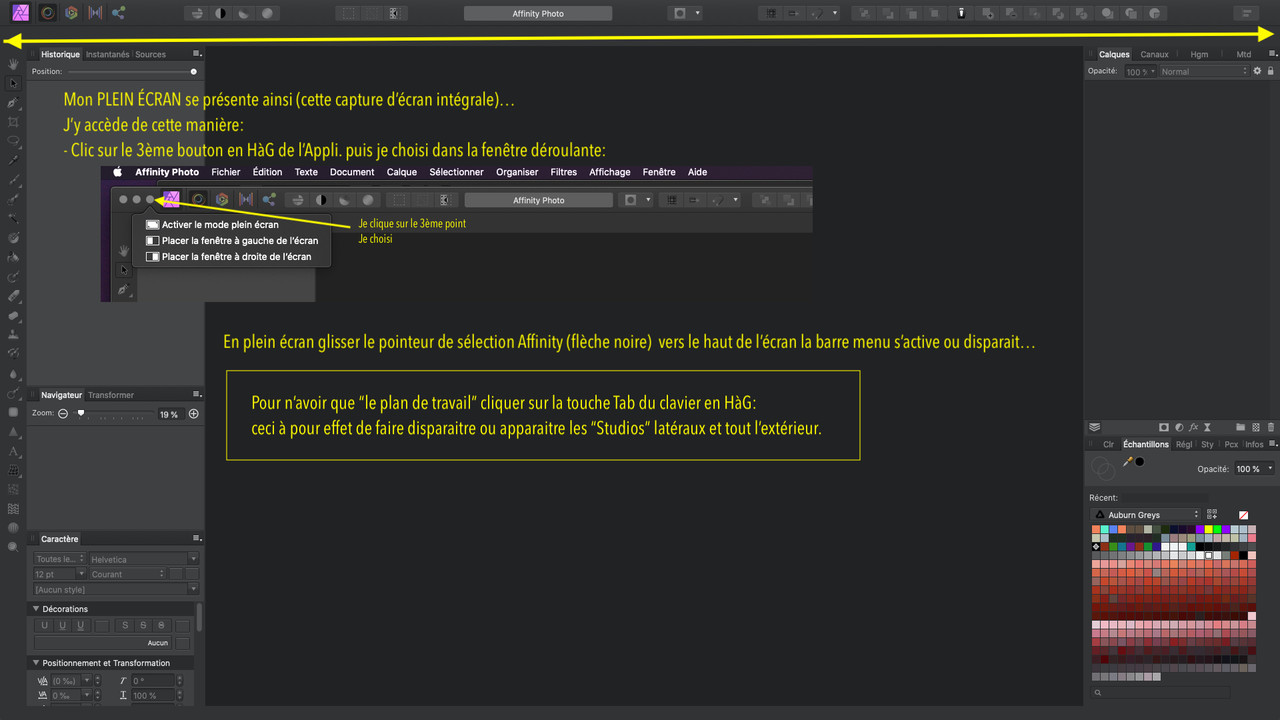Viewport: 1280px width, 720px height.
Task: Collapse the Décorations section
Action: 37,609
